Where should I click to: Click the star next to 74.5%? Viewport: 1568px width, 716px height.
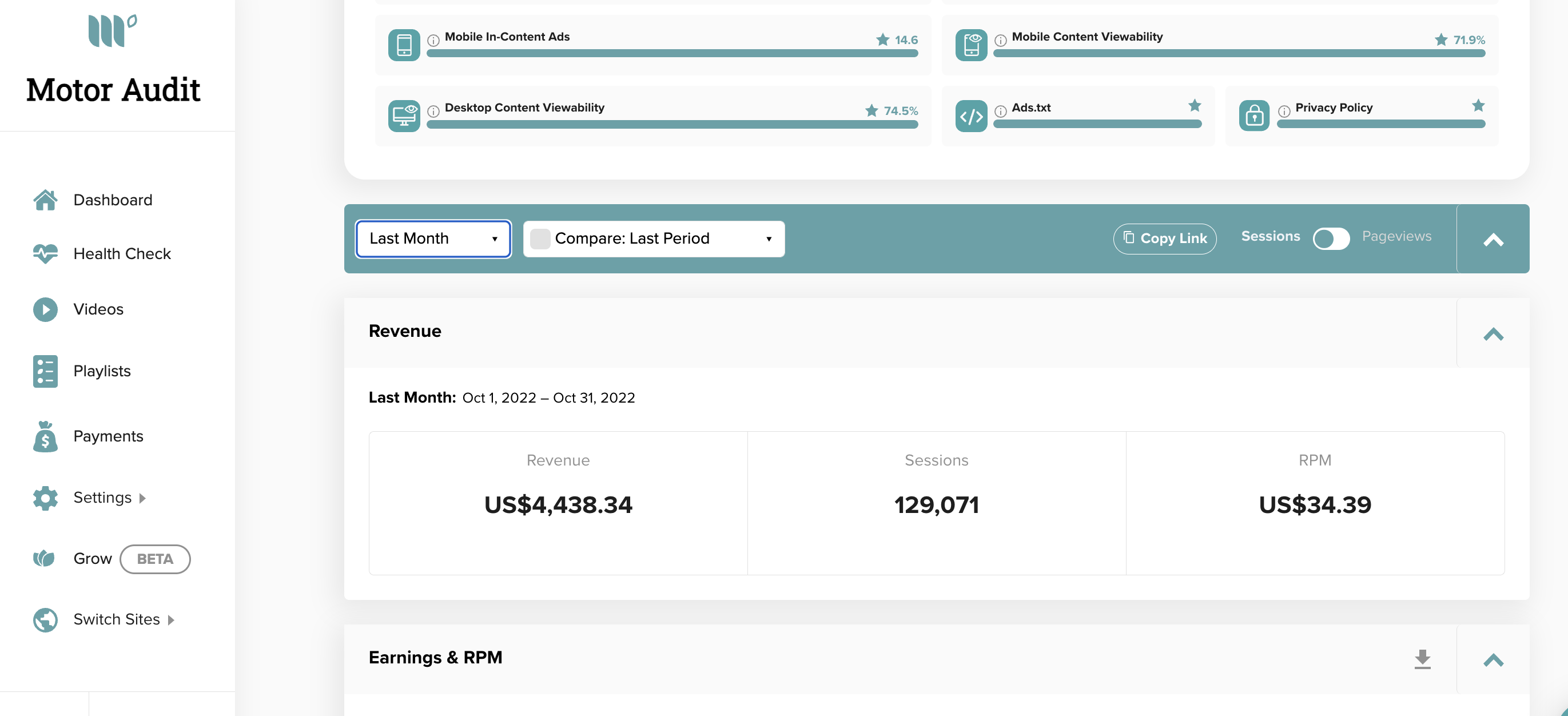[871, 110]
